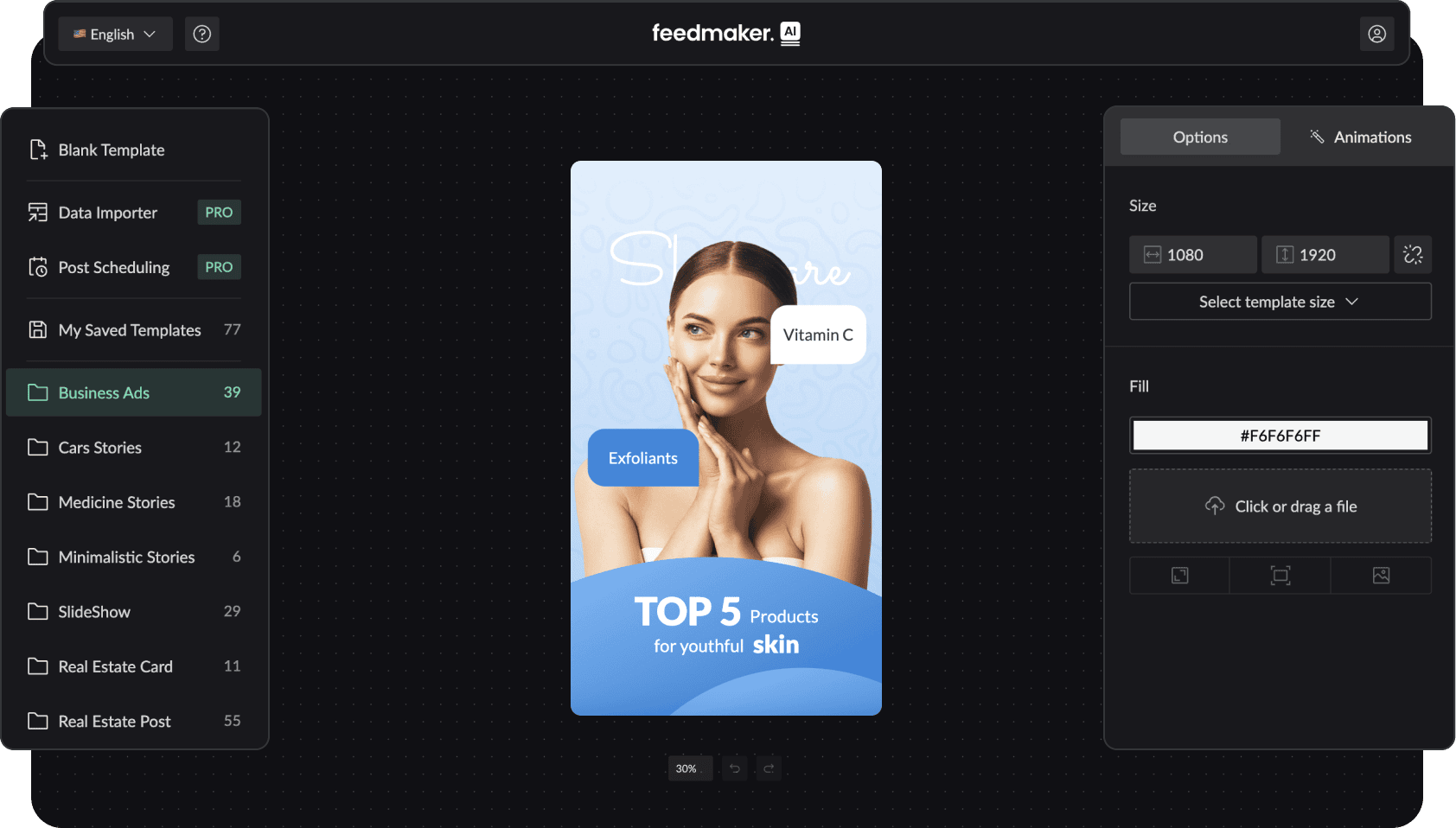1456x828 pixels.
Task: Click the undo arrow icon
Action: point(734,768)
